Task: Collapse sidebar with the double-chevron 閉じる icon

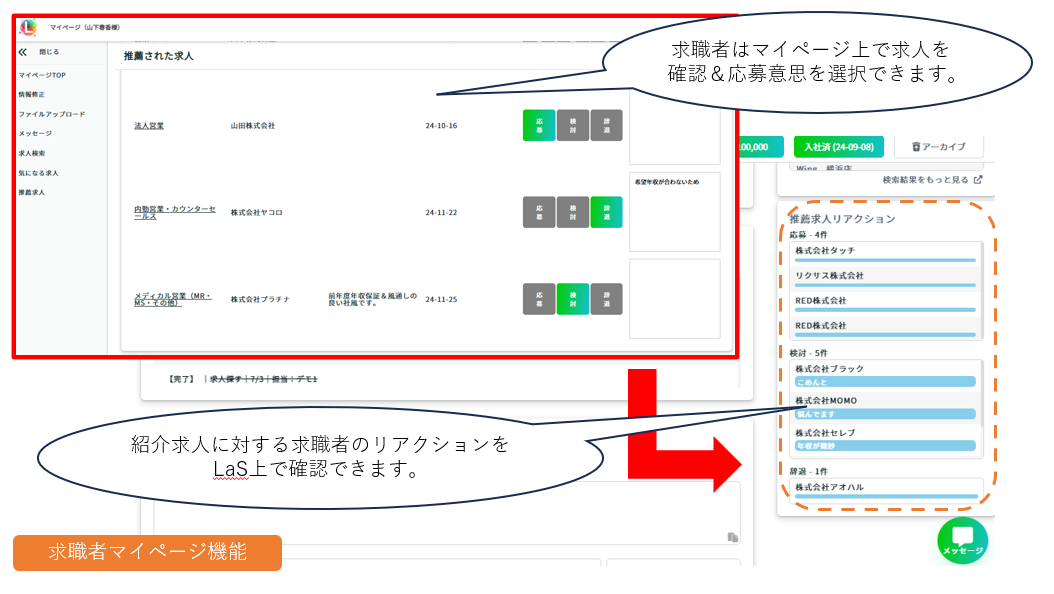Action: [x=23, y=51]
